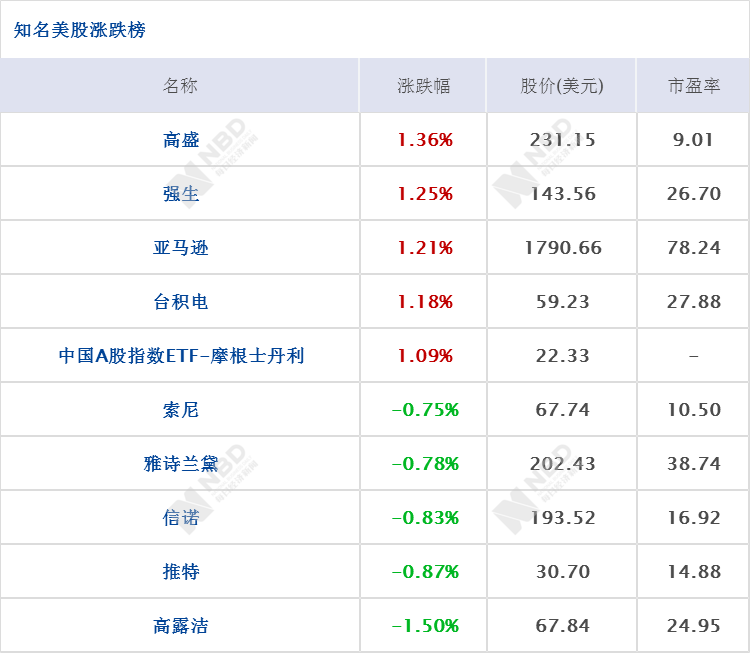Click the -0.83% change value
Screen dimensions: 750x653
tap(425, 518)
